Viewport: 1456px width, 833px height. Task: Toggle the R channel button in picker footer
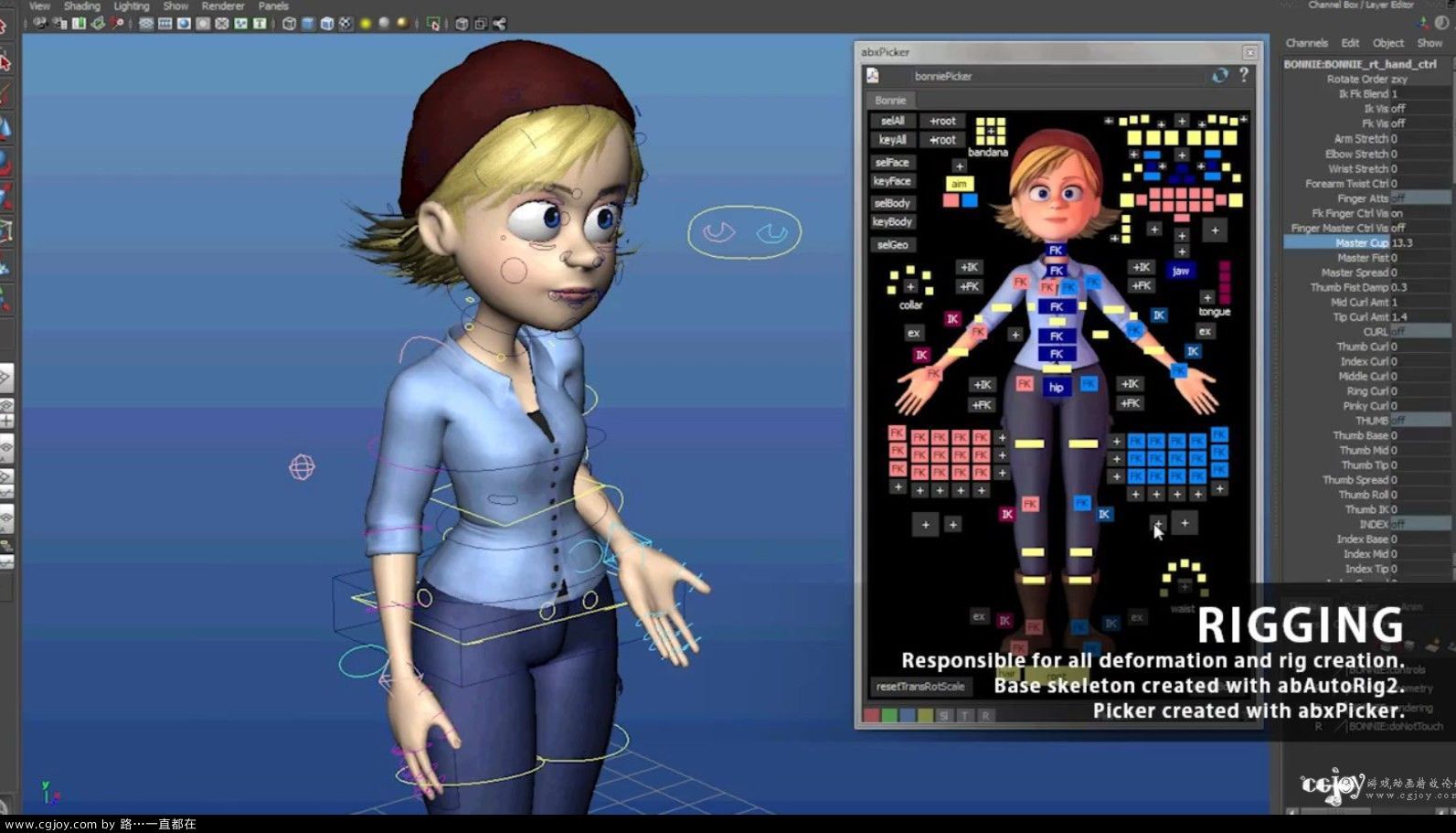[x=985, y=715]
